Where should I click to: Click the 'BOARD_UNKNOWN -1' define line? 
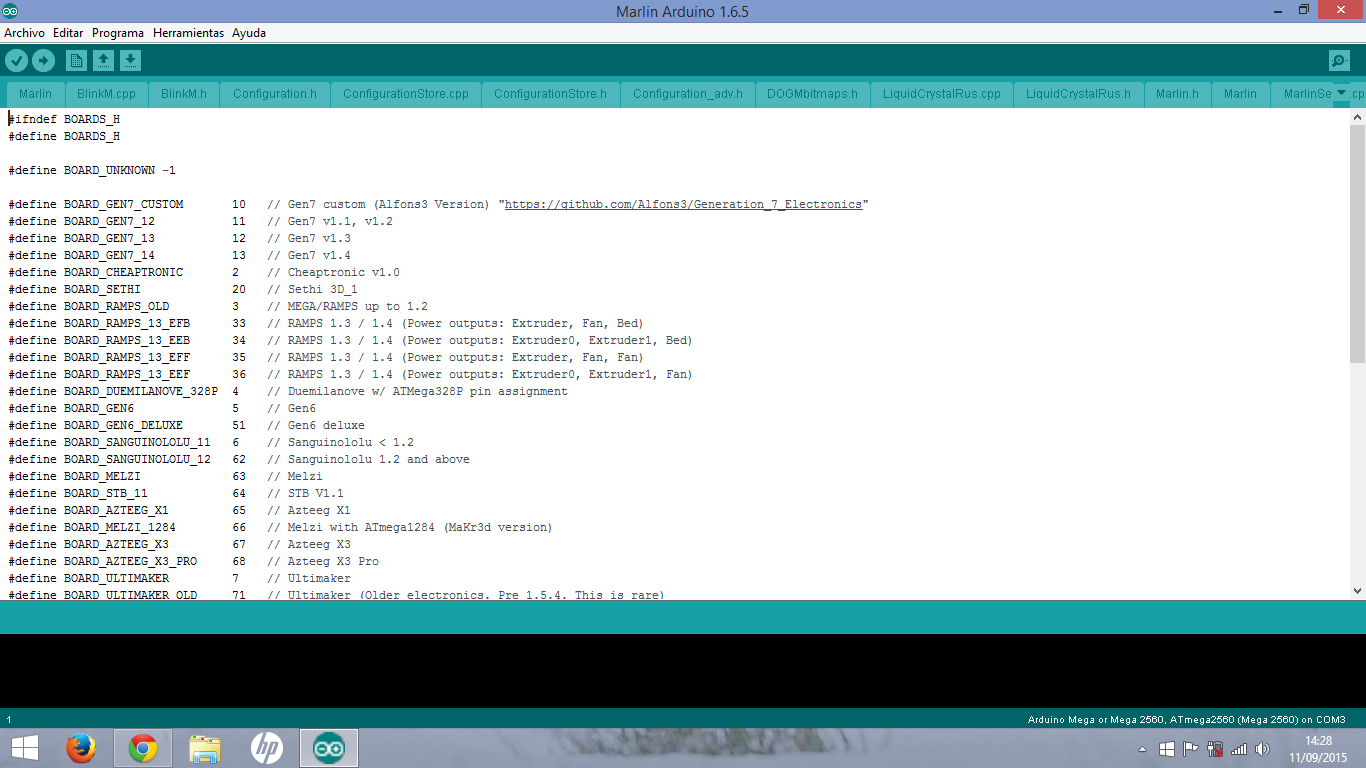coord(92,170)
